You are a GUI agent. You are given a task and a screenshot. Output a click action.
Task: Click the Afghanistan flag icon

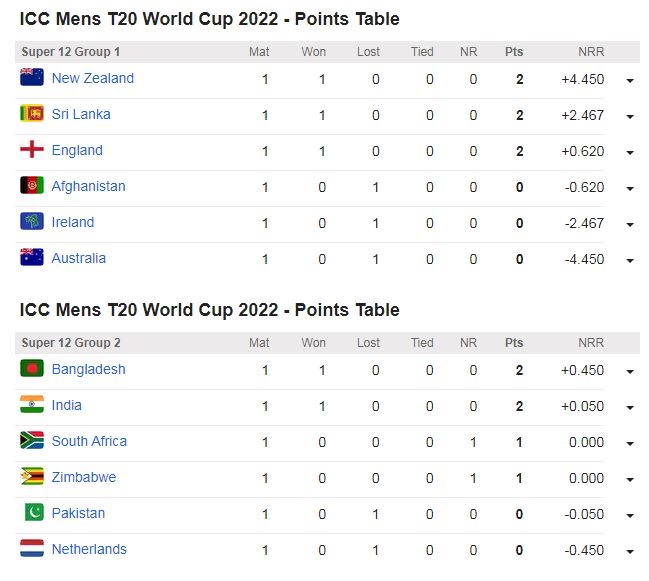tap(32, 186)
